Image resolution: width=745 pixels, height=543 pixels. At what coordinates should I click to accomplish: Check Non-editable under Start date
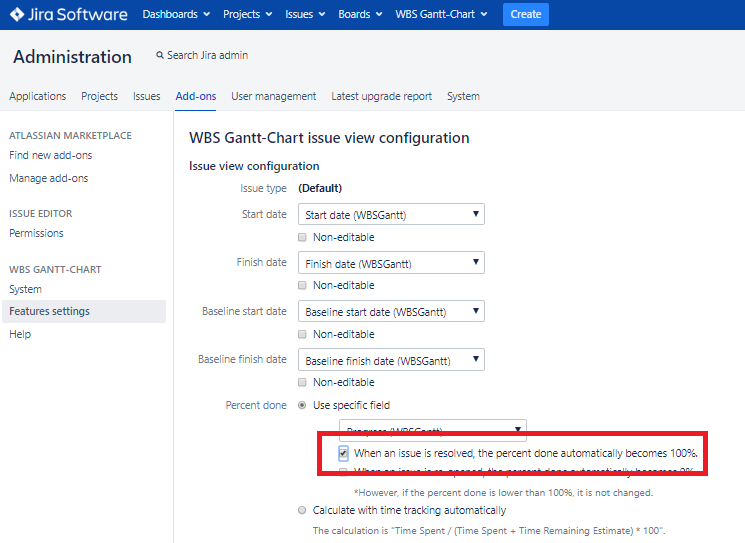(302, 237)
